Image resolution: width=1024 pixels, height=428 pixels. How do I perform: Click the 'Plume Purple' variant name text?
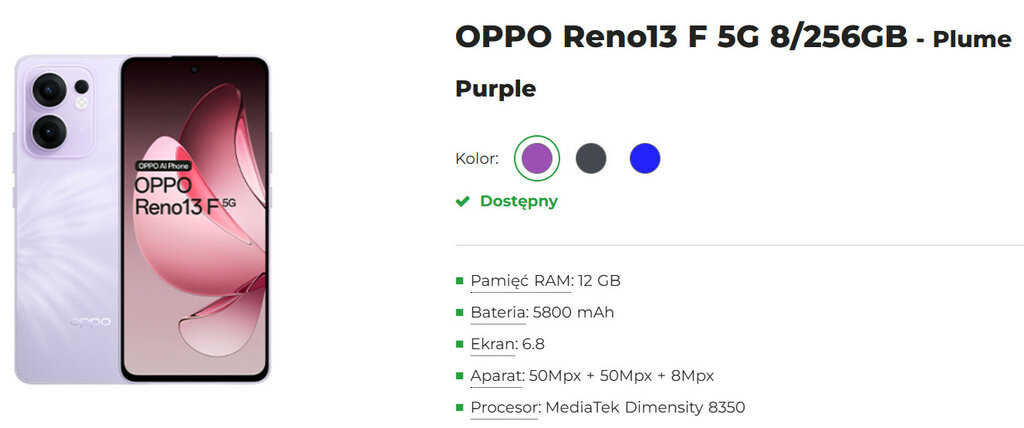coord(496,89)
